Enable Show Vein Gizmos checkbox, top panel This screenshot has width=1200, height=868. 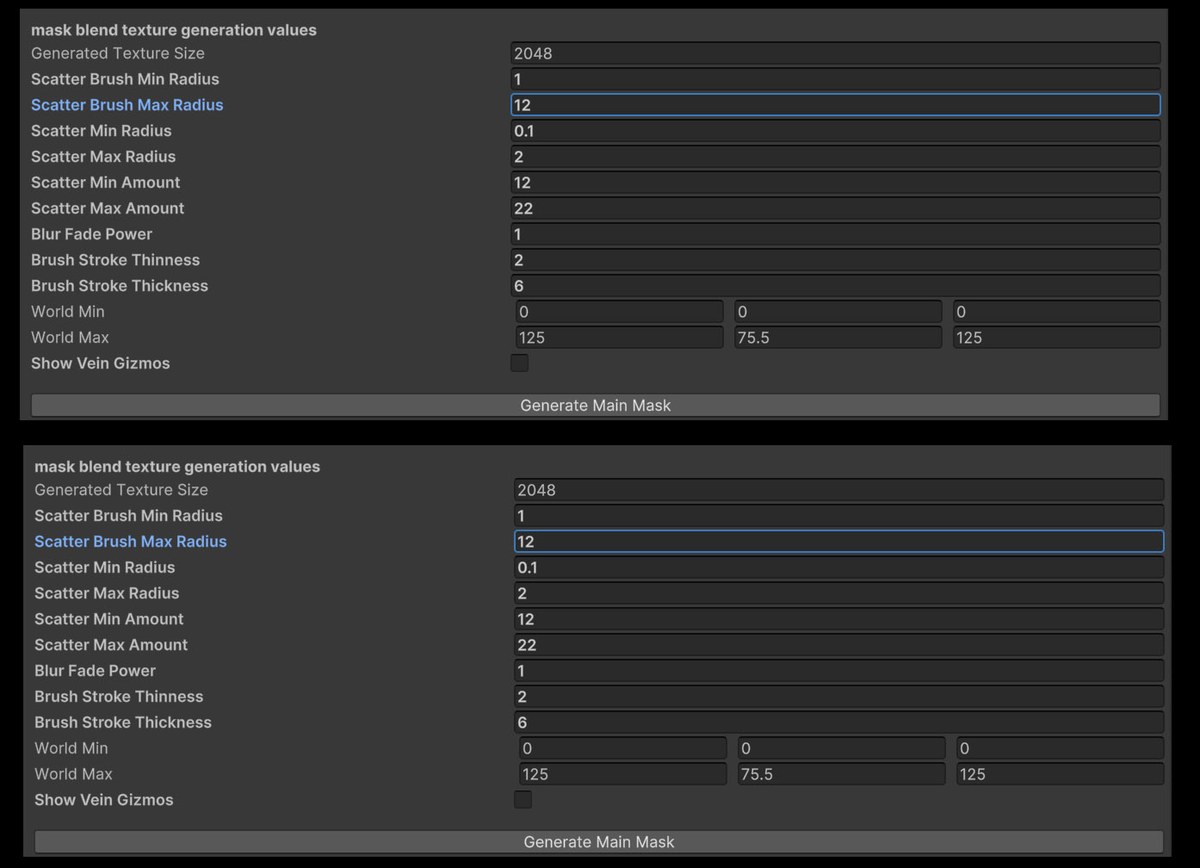tap(520, 363)
